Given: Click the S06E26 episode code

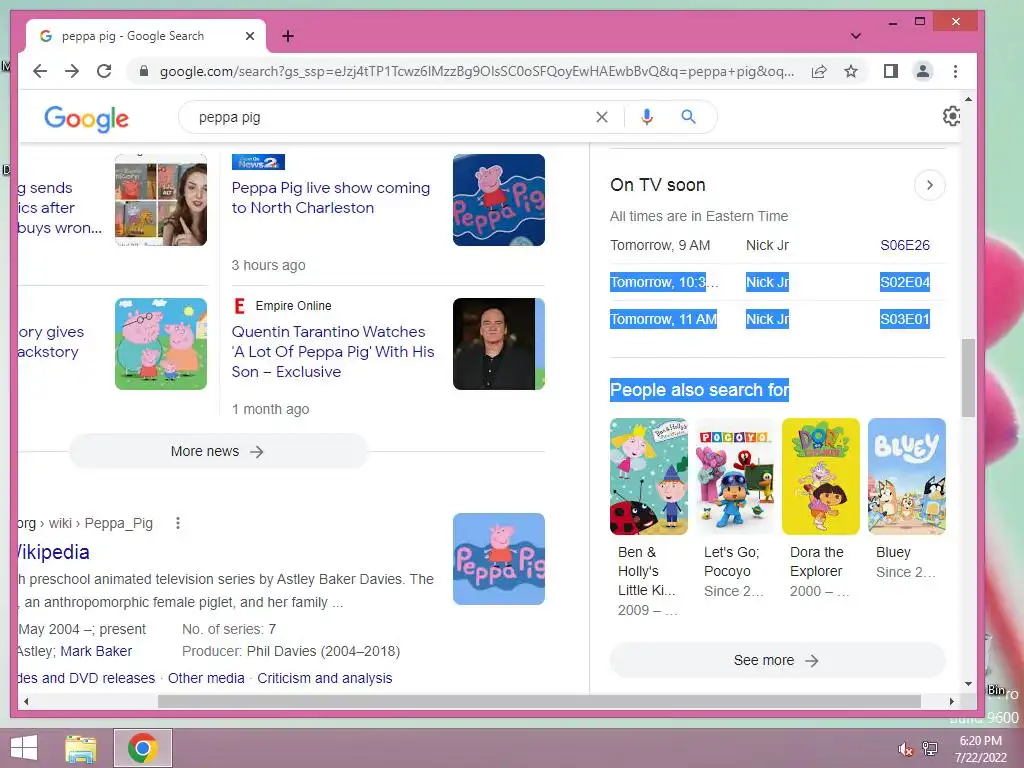Looking at the screenshot, I should 904,246.
